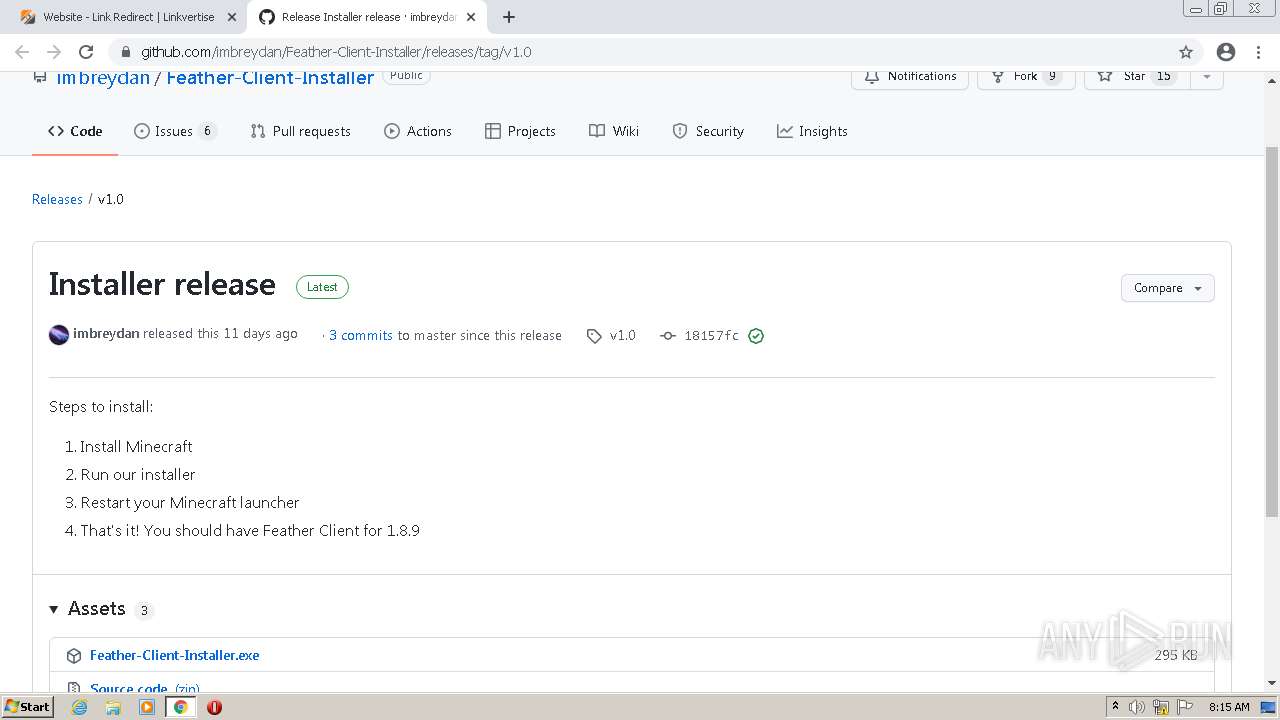Click the green commit status checkmark
This screenshot has width=1280, height=720.
756,336
